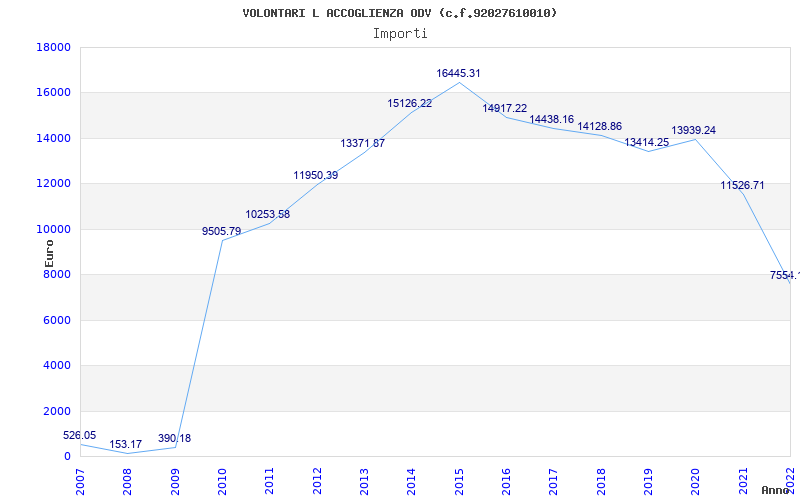Click the chart title VOLONTARI L ACCOGLIENZA ODV
This screenshot has height=500, width=800.
pos(399,13)
